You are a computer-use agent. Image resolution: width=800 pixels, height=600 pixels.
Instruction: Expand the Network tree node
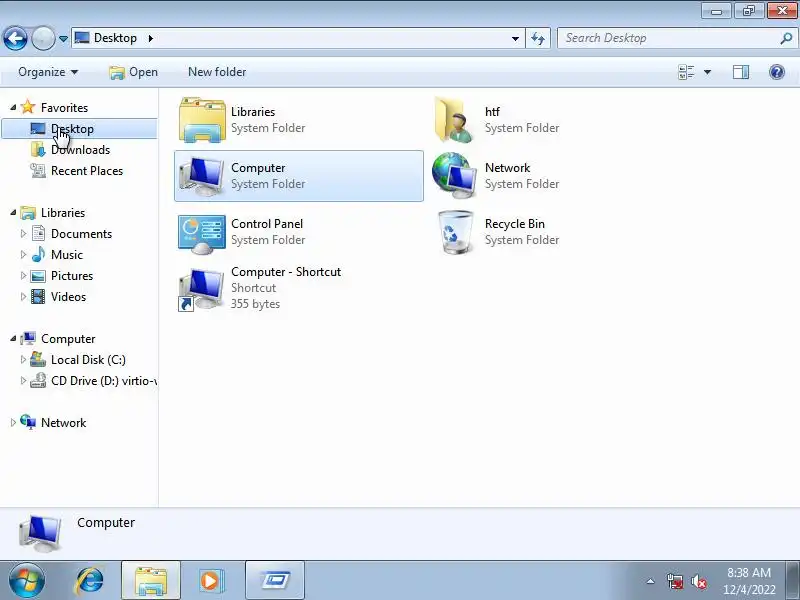(x=13, y=422)
